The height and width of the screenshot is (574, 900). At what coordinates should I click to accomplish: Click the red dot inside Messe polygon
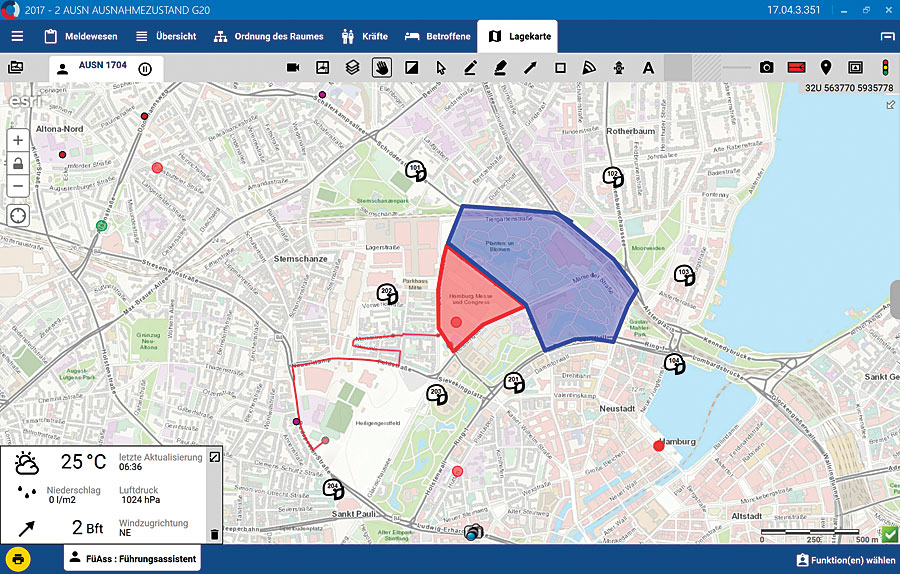[x=456, y=322]
